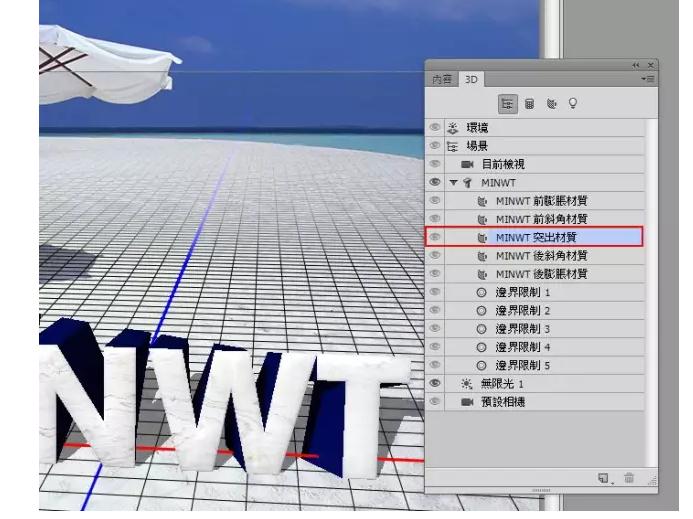
Task: Delete selected 3D item with trash icon
Action: click(x=629, y=478)
